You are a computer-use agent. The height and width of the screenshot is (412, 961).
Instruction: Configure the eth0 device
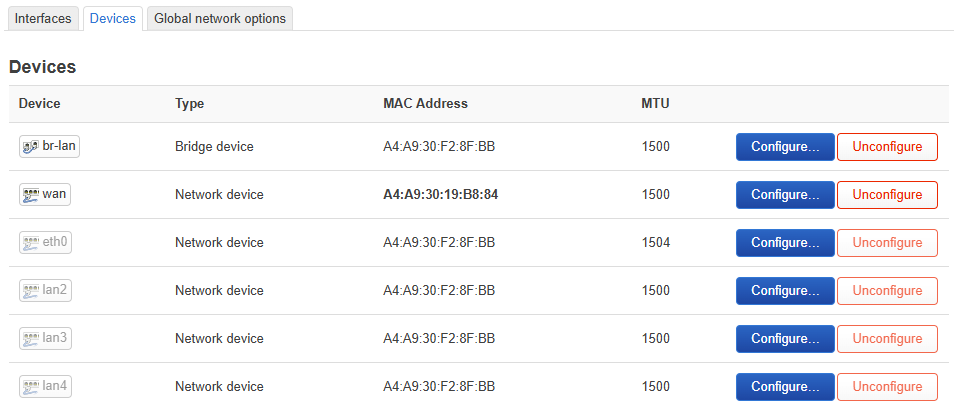point(785,242)
